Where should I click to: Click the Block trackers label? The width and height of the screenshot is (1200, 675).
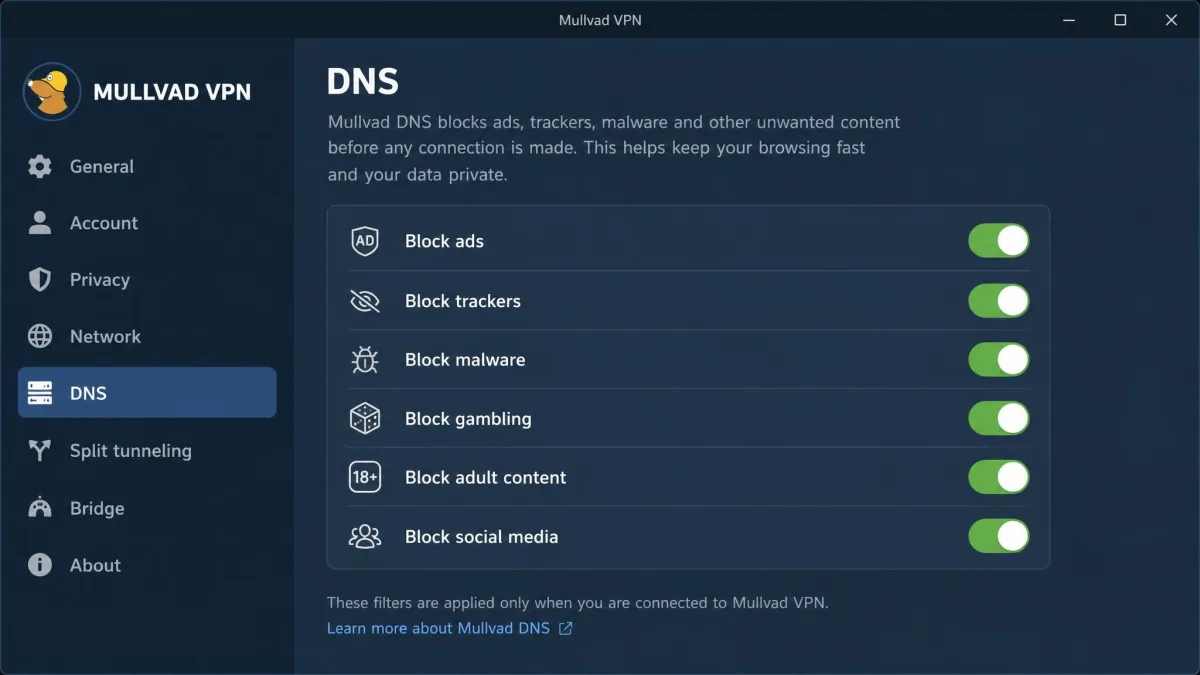pyautogui.click(x=463, y=301)
